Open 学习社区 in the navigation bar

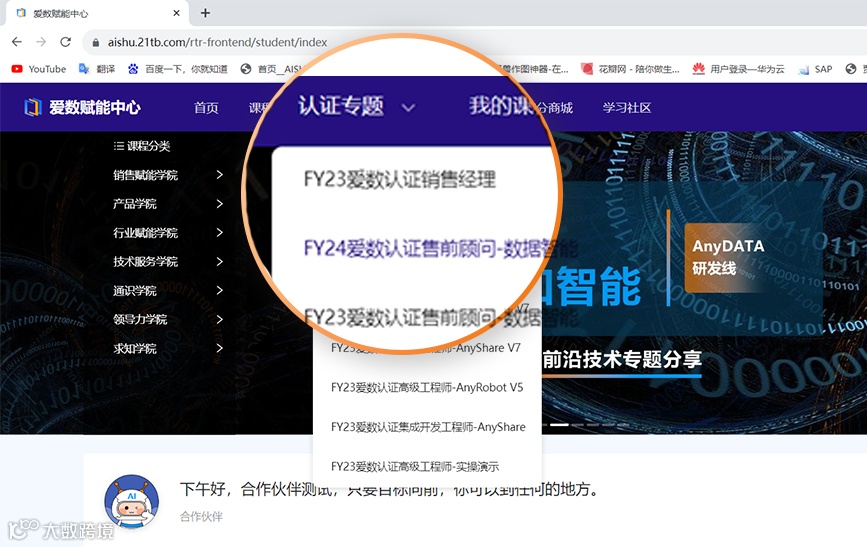tap(627, 107)
